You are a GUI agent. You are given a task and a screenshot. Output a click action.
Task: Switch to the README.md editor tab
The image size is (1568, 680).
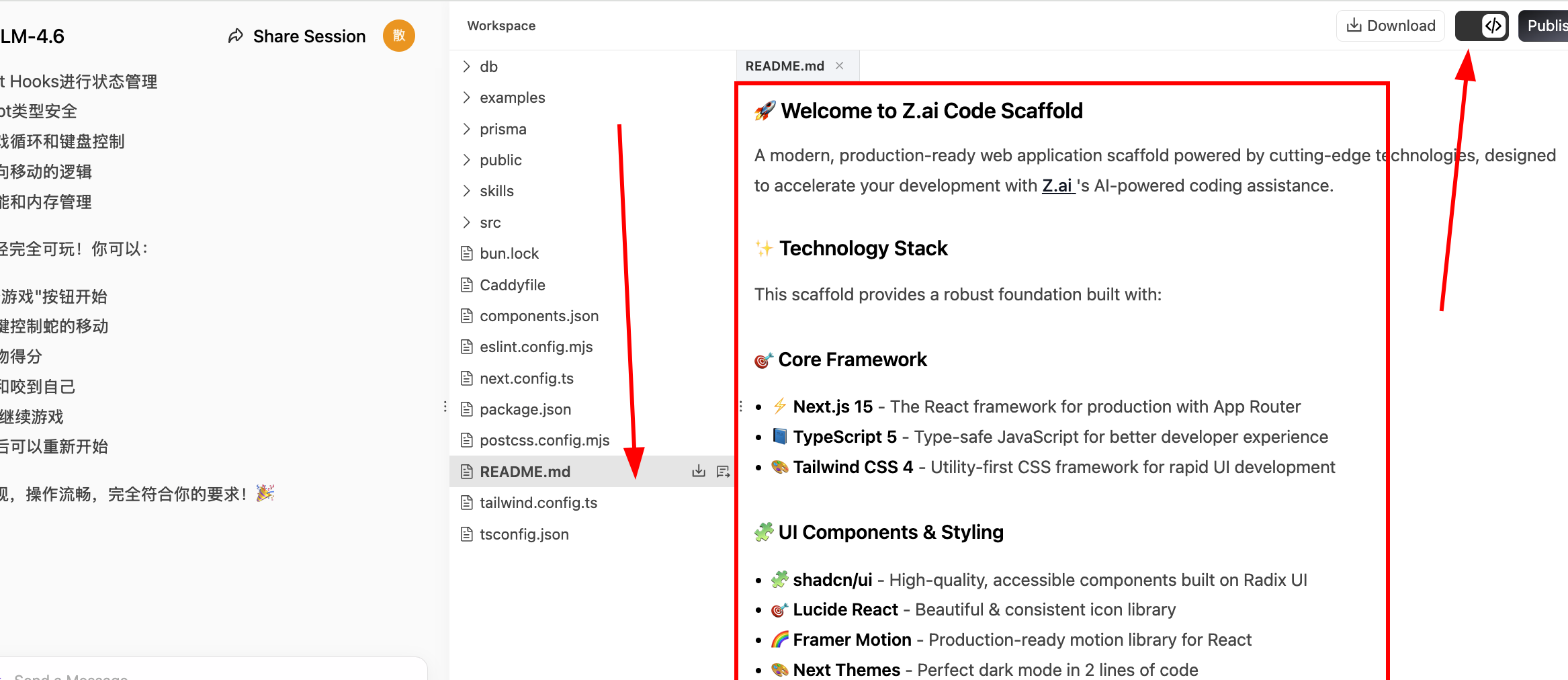point(784,66)
